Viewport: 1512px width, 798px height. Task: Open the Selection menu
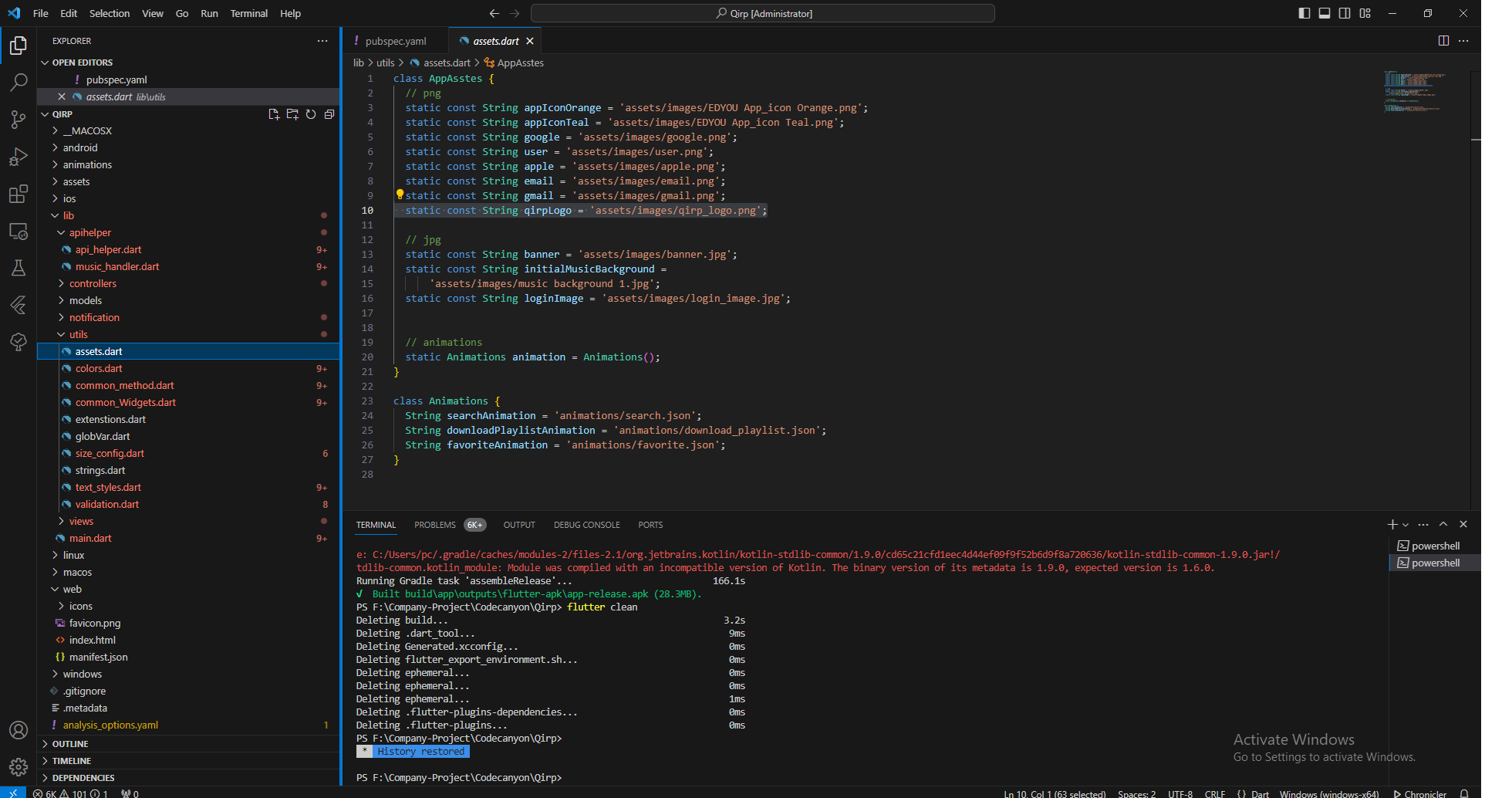pos(110,13)
